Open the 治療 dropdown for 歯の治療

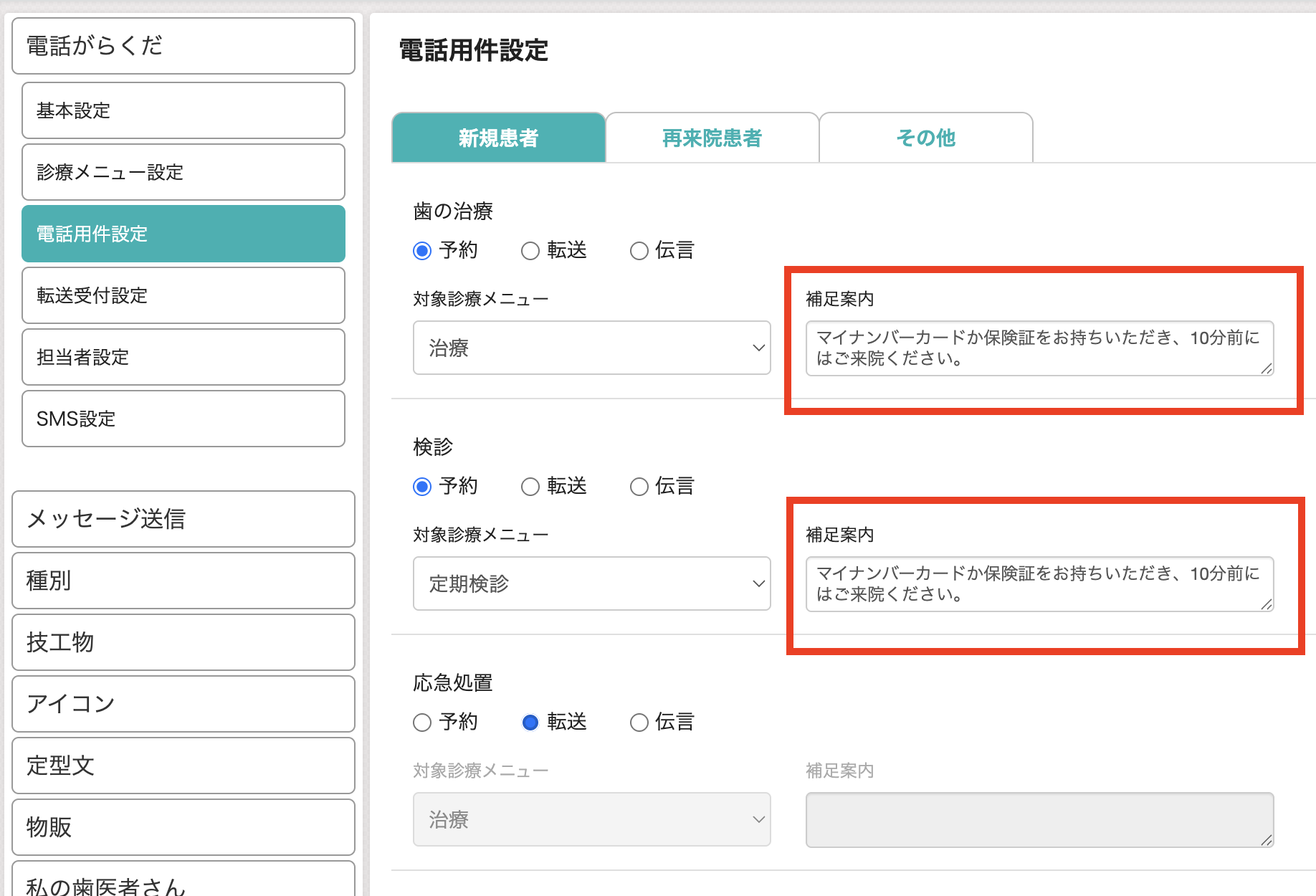click(x=591, y=348)
